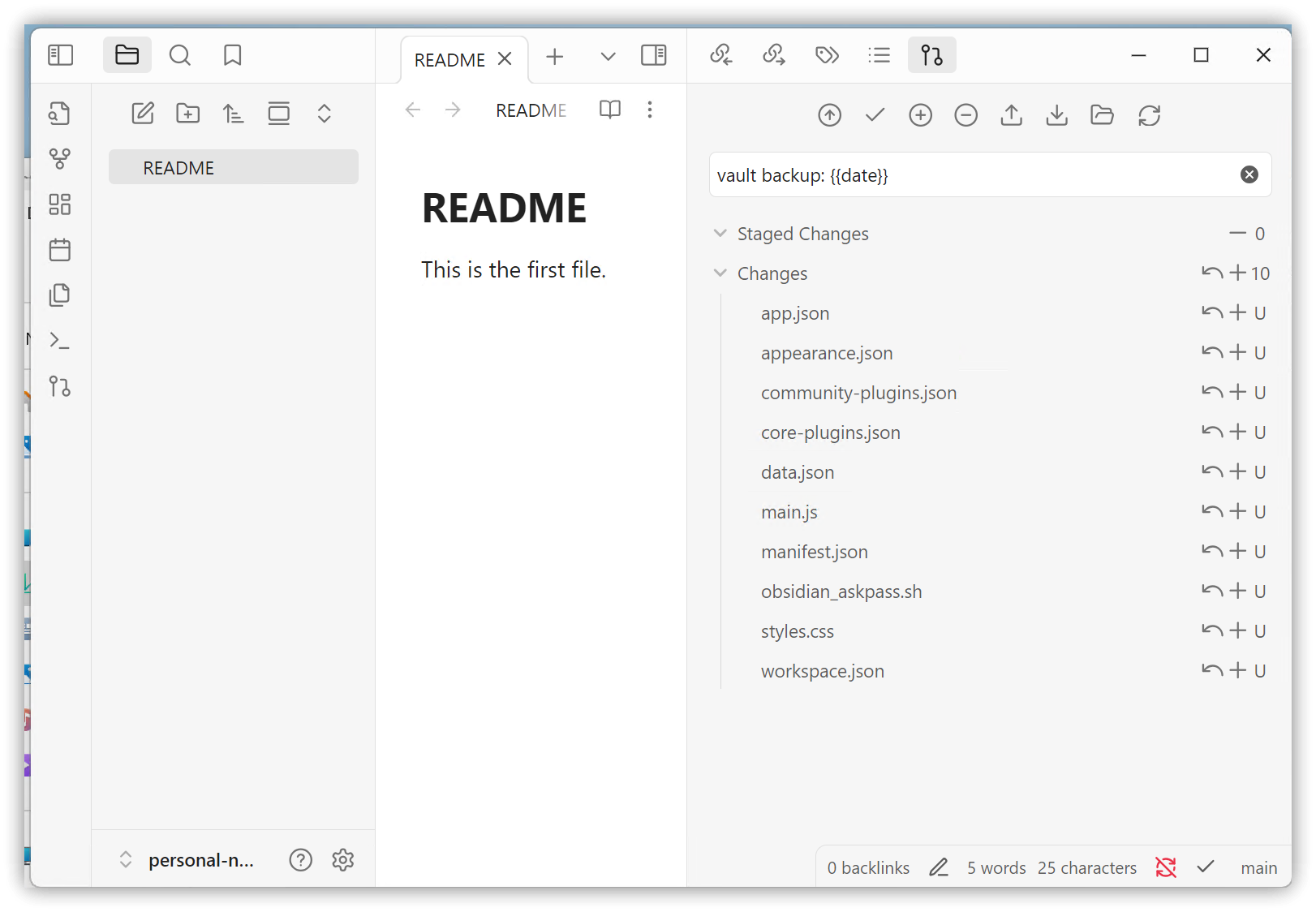The width and height of the screenshot is (1316, 912).
Task: Open command palette from ribbon
Action: (60, 341)
